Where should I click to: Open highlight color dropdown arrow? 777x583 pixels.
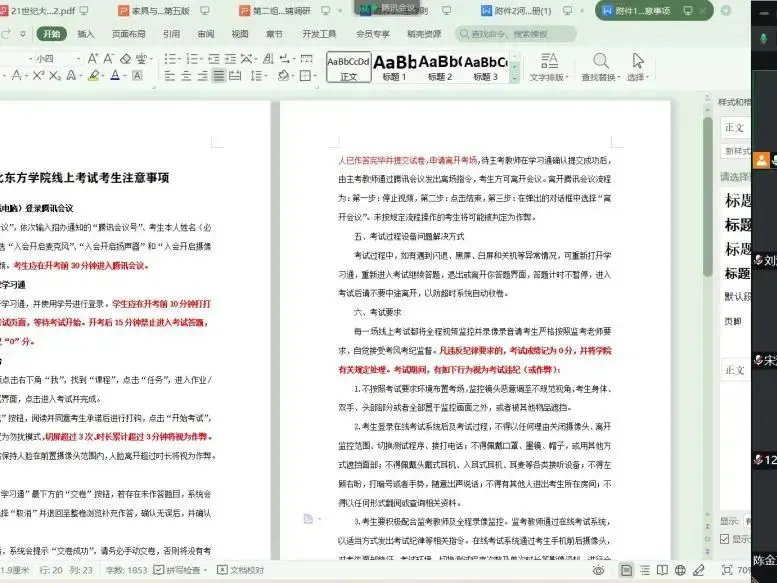pos(102,76)
